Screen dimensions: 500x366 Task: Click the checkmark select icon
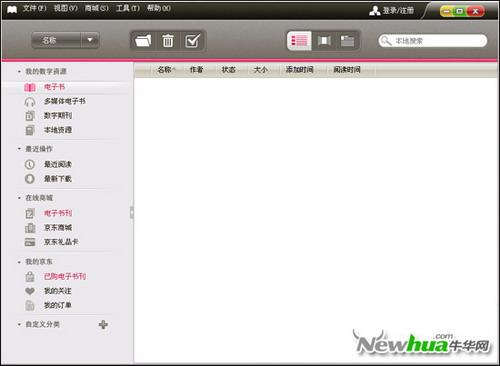[192, 41]
